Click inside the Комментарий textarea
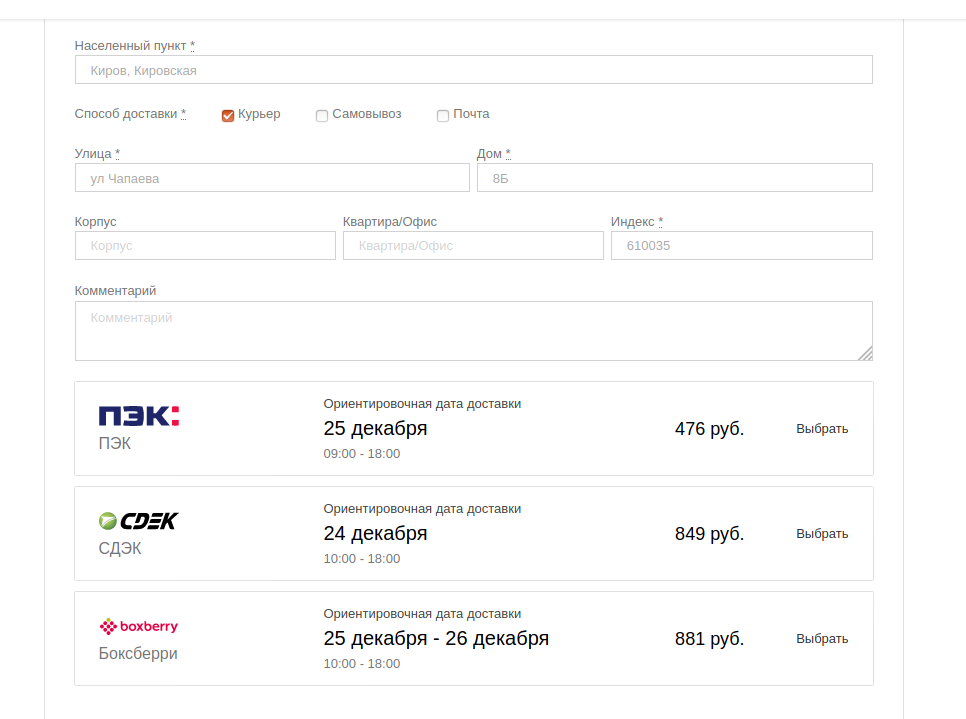The image size is (966, 719). coord(473,331)
